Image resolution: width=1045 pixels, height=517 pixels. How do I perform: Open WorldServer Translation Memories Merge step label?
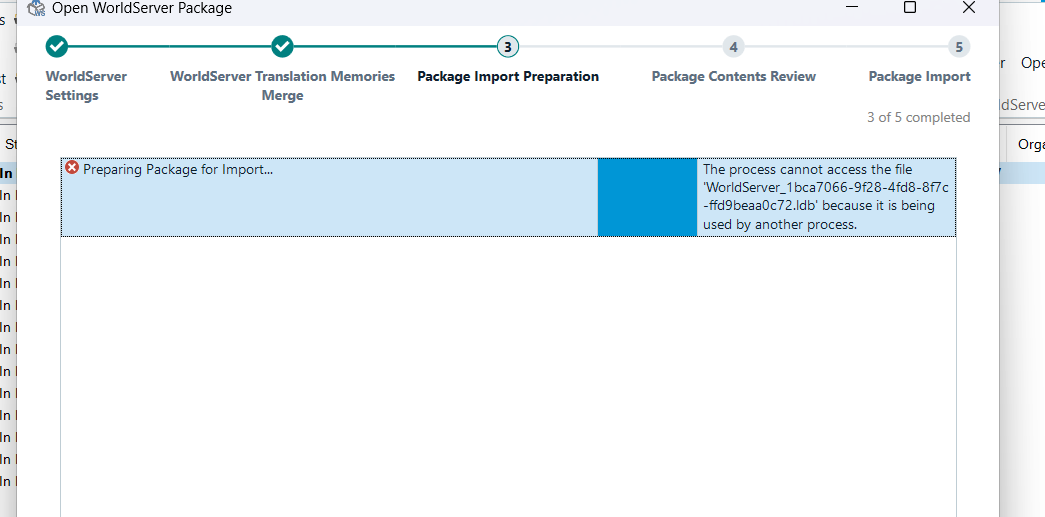pyautogui.click(x=283, y=86)
